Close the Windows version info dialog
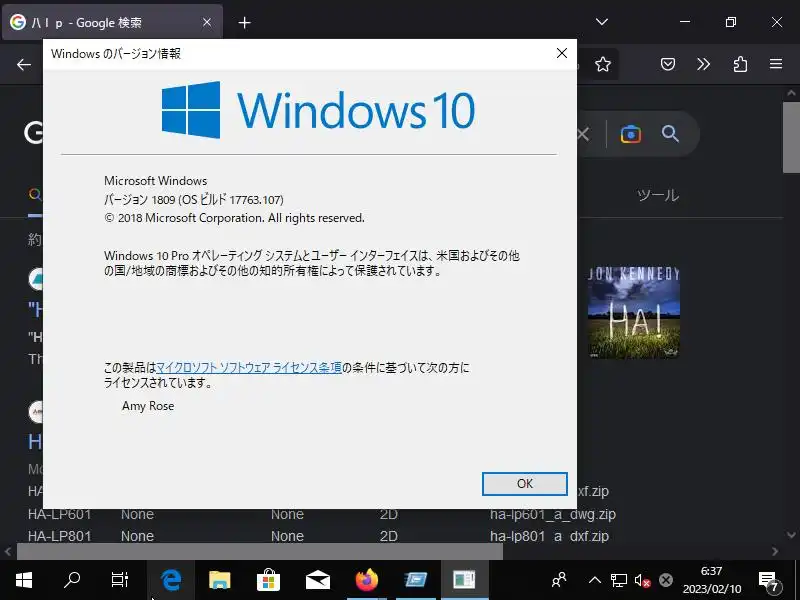The image size is (800, 600). click(x=562, y=53)
